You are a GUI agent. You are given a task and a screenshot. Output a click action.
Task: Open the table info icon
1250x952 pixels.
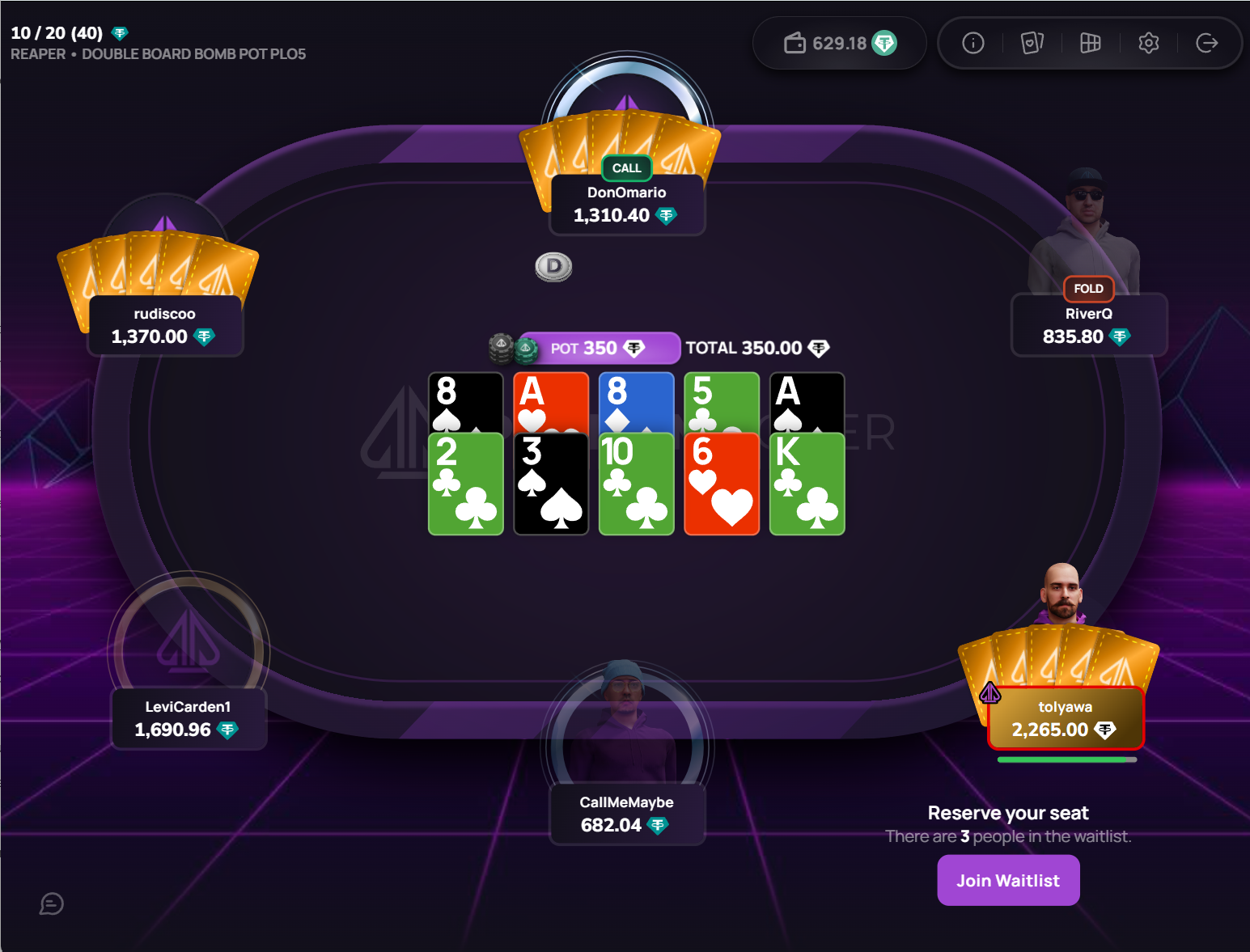(x=973, y=43)
